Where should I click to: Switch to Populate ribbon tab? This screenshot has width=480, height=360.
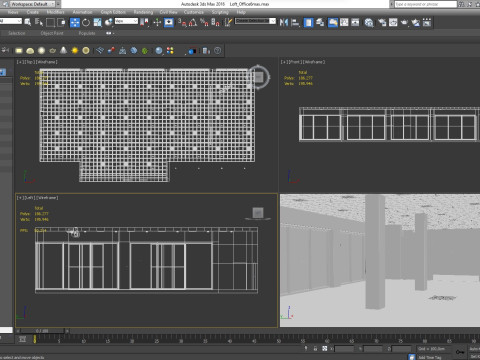tap(87, 33)
